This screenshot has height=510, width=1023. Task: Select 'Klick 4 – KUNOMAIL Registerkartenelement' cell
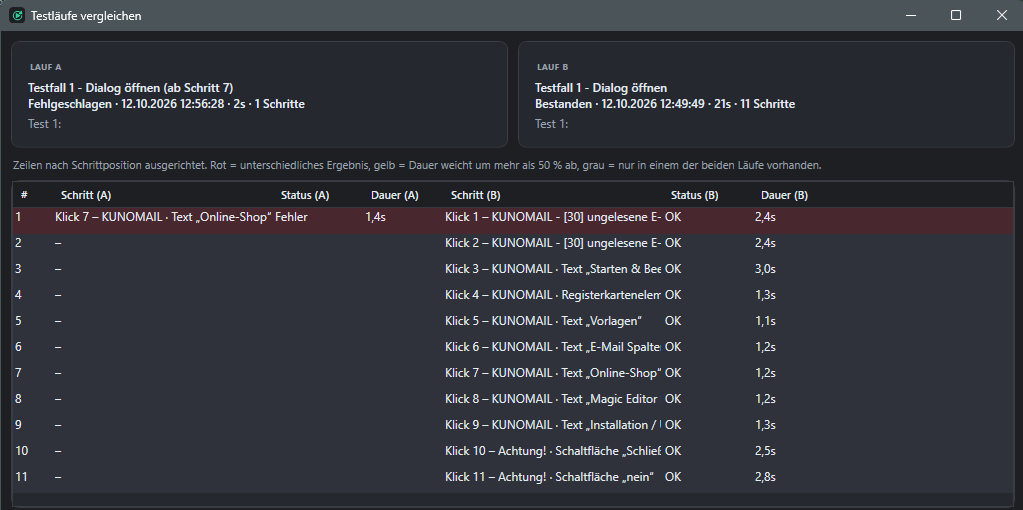tap(553, 295)
